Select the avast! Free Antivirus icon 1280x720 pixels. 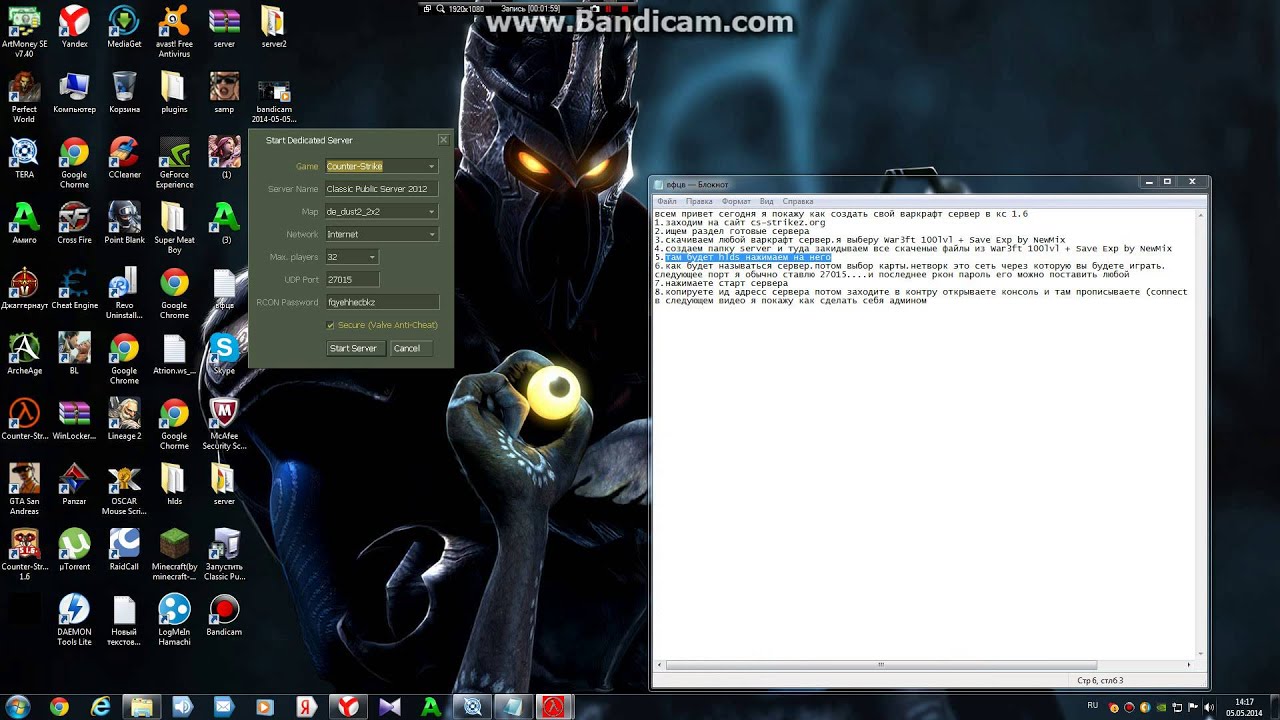click(x=174, y=30)
